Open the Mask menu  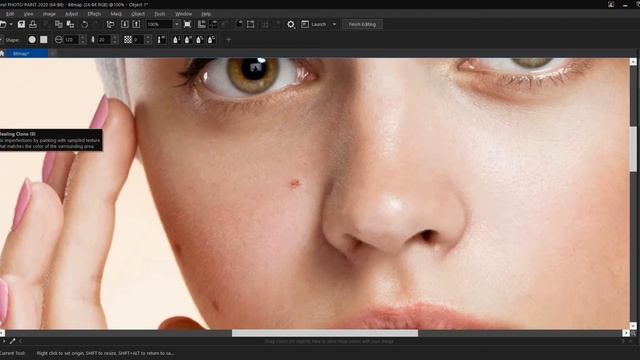click(x=116, y=14)
